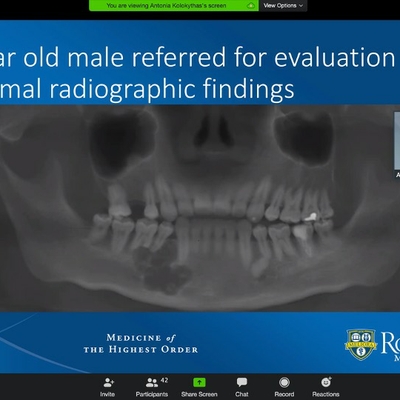The height and width of the screenshot is (400, 400).
Task: Click the Reactions label text
Action: pyautogui.click(x=326, y=394)
